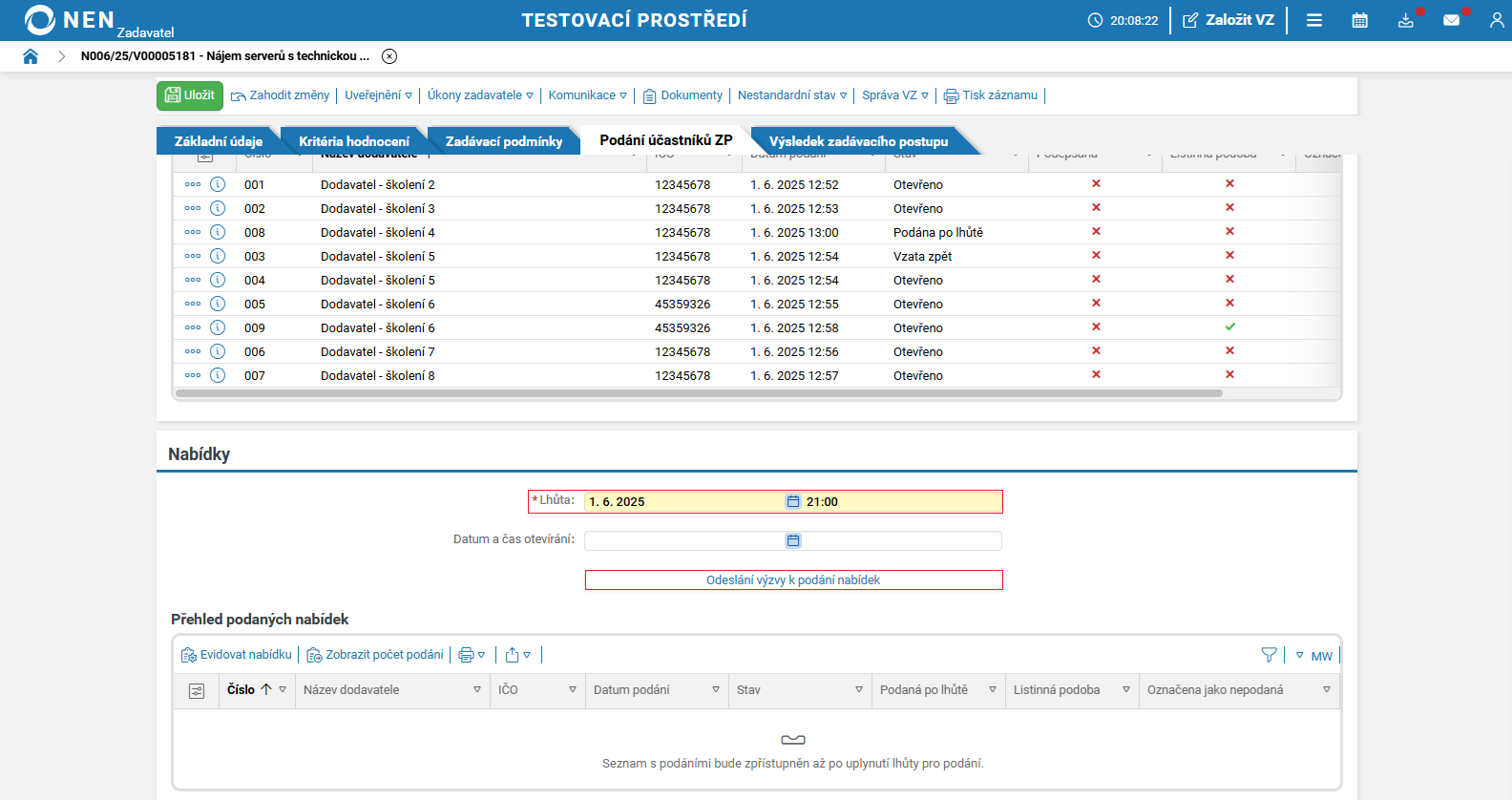Open date picker for Lhůta field

(792, 501)
